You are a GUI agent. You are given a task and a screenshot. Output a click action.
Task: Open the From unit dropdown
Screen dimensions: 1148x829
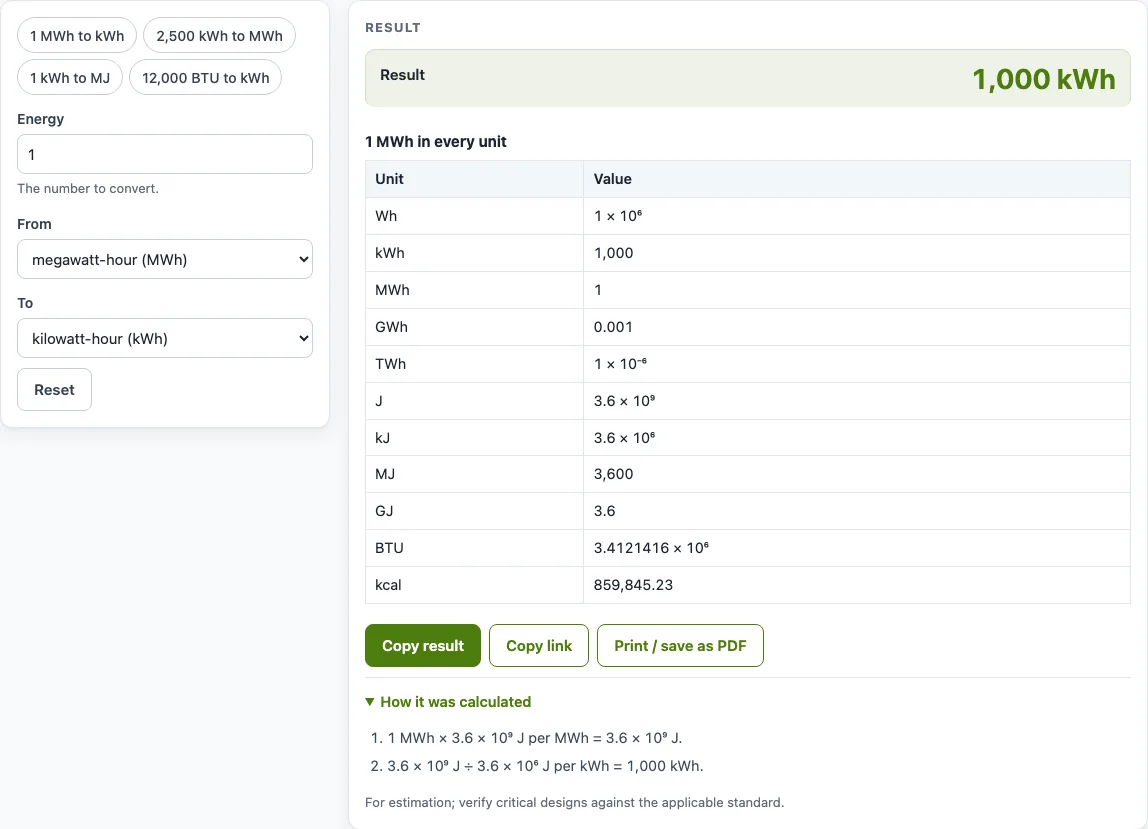[x=165, y=259]
